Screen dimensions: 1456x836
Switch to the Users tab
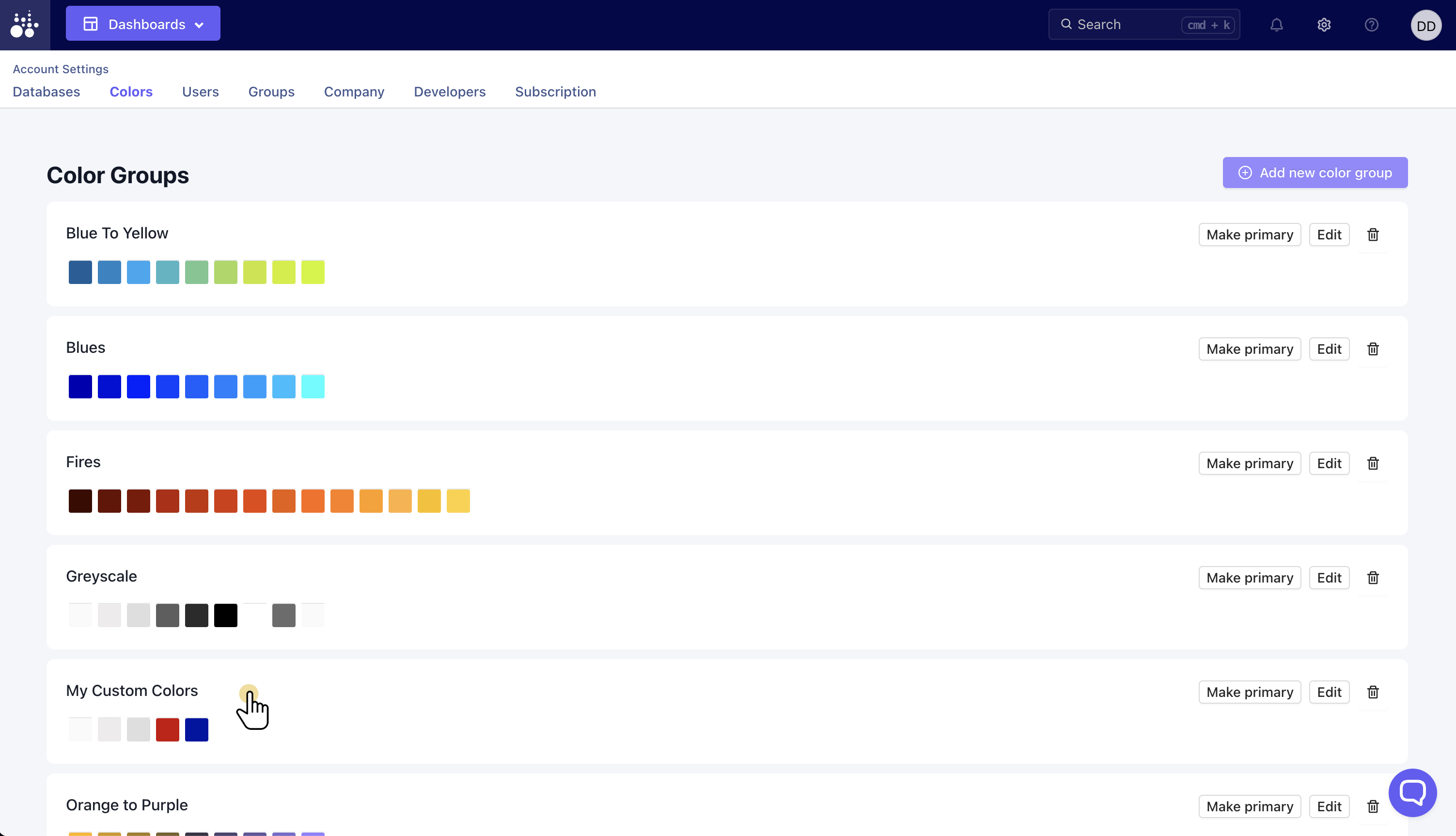click(200, 92)
